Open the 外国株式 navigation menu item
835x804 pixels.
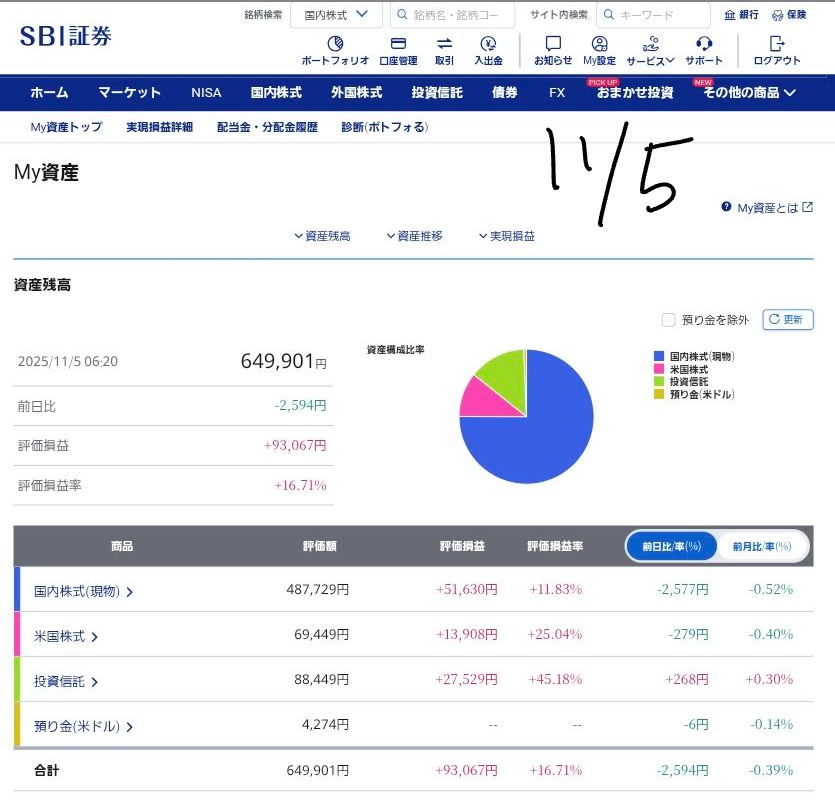356,93
